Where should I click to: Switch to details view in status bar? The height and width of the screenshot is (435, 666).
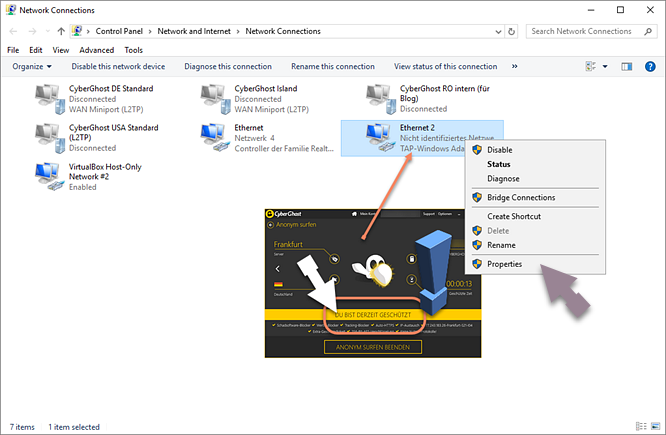click(x=641, y=426)
